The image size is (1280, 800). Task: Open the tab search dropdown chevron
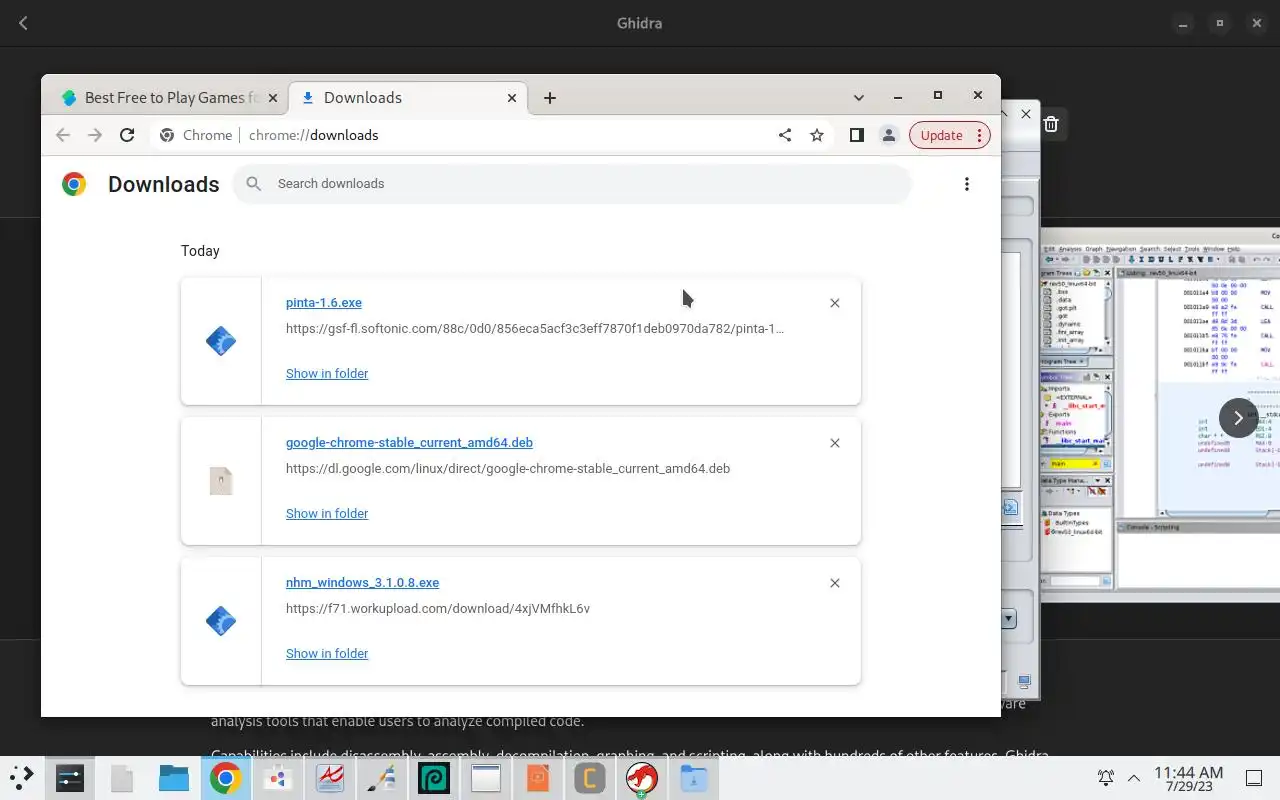858,97
